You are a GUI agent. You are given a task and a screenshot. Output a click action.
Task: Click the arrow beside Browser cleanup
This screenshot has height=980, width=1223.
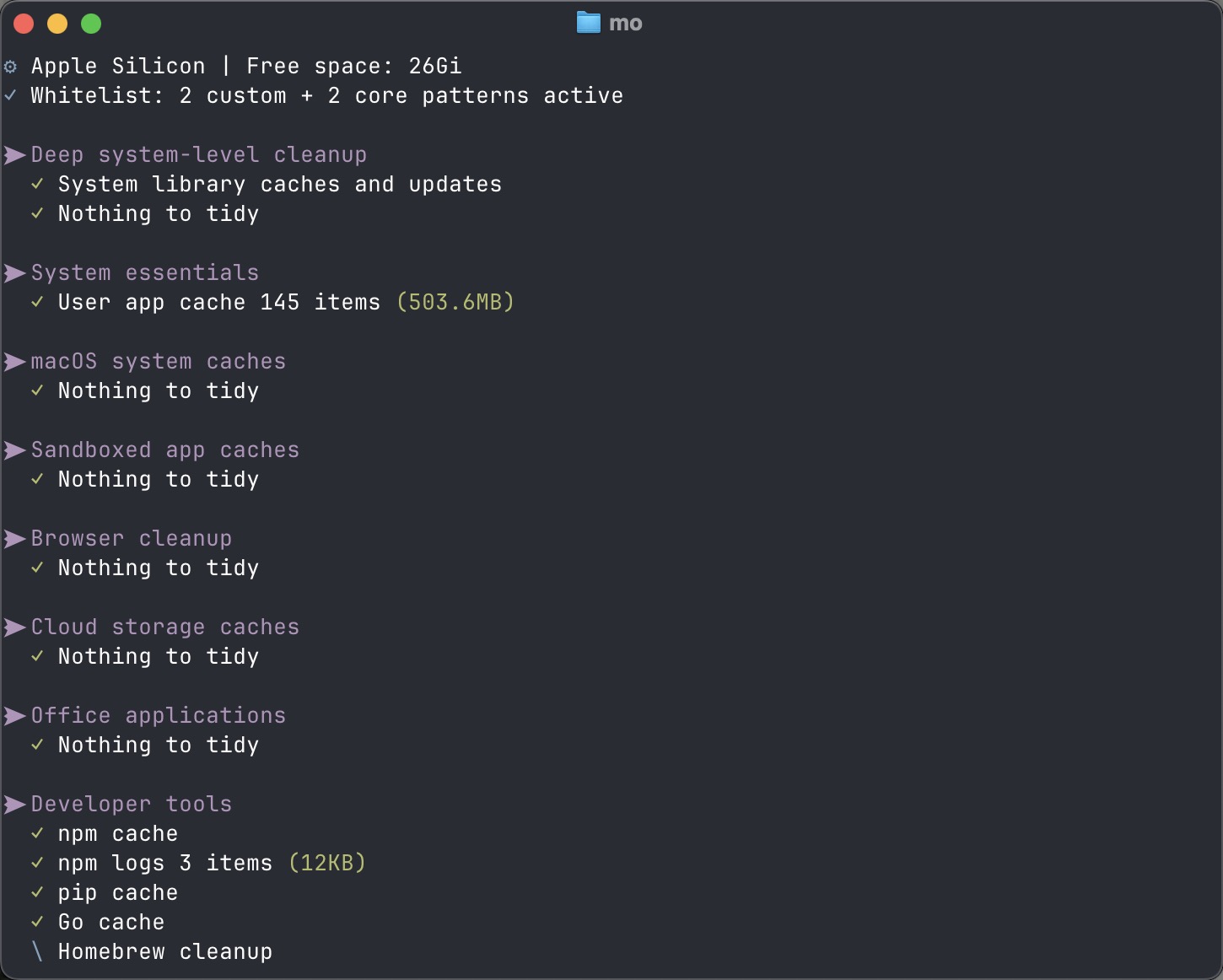[x=14, y=539]
